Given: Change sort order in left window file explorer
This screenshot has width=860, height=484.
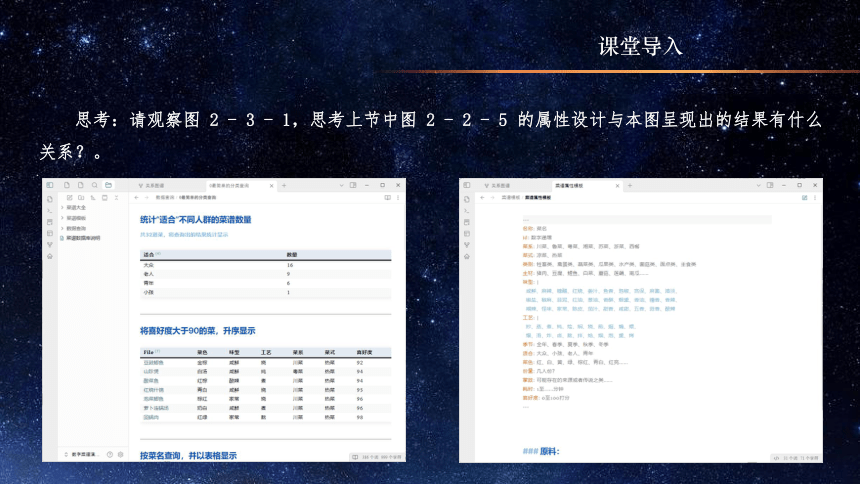Looking at the screenshot, I should pos(93,198).
